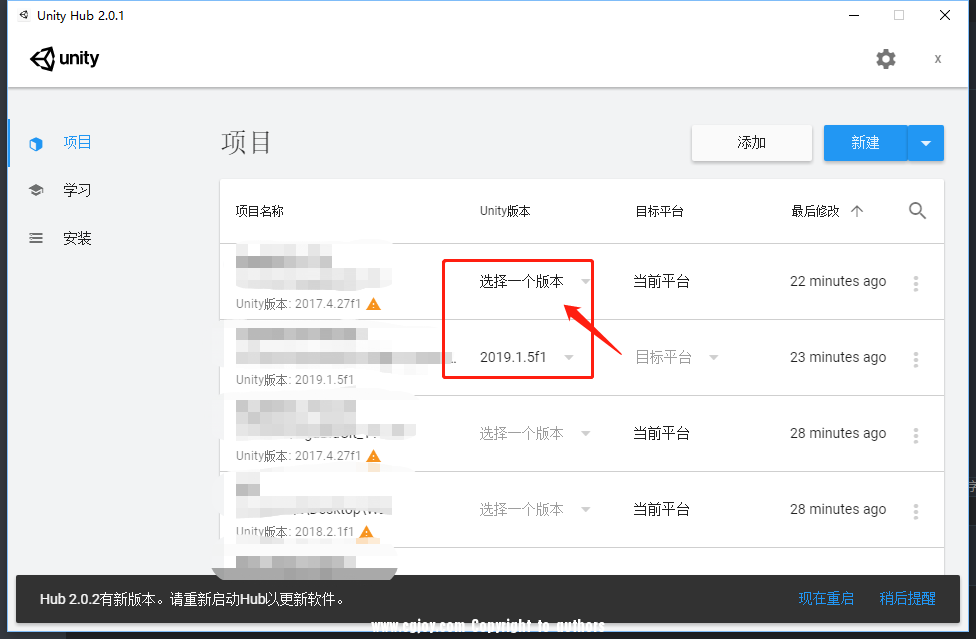976x639 pixels.
Task: Click the 22 minutes ago timestamp
Action: [x=838, y=281]
